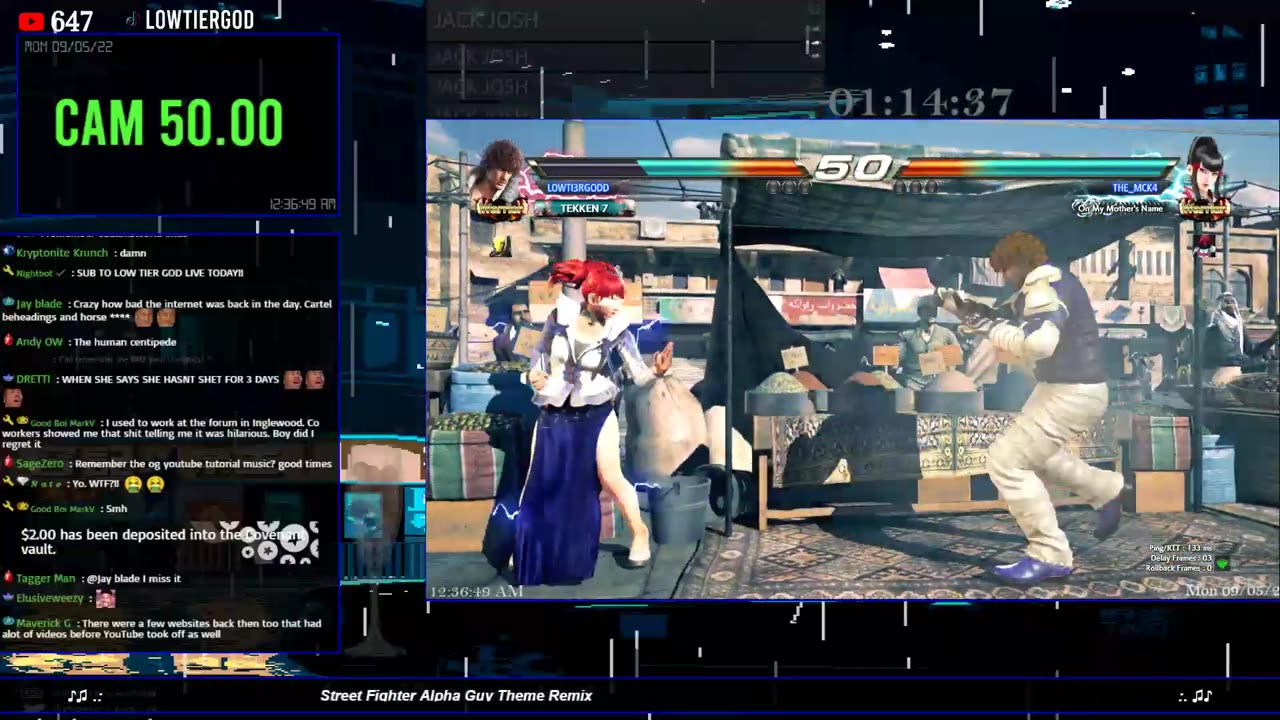
Task: Click the round timer showing 50
Action: tap(852, 168)
